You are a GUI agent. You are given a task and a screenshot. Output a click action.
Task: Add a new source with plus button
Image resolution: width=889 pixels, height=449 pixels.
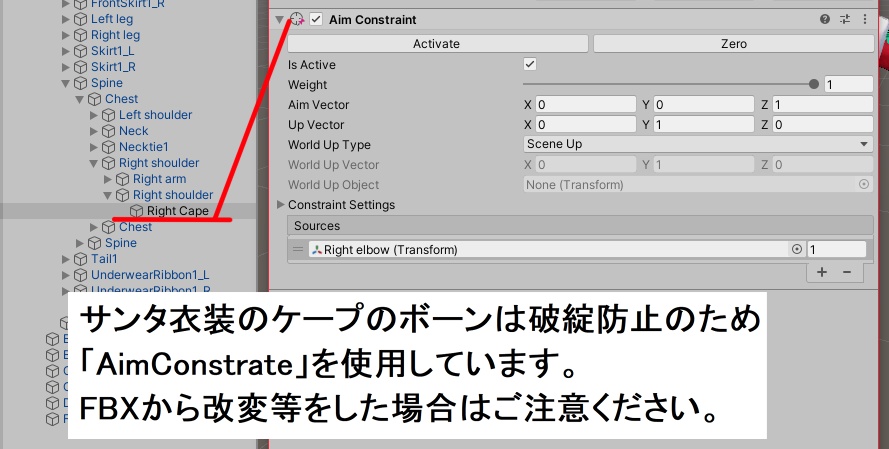click(x=822, y=272)
